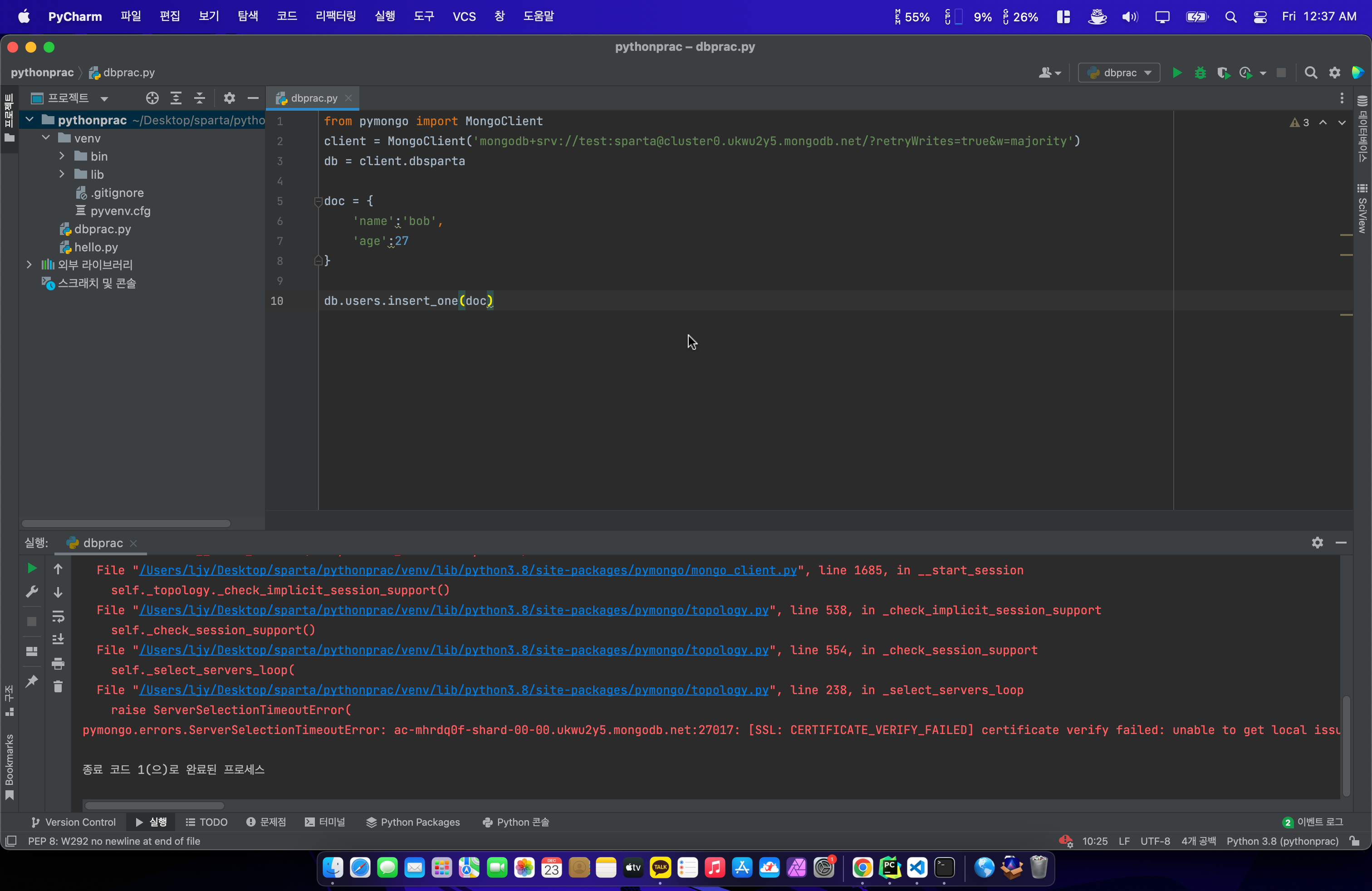Run dbprac with coverage

[x=1223, y=73]
